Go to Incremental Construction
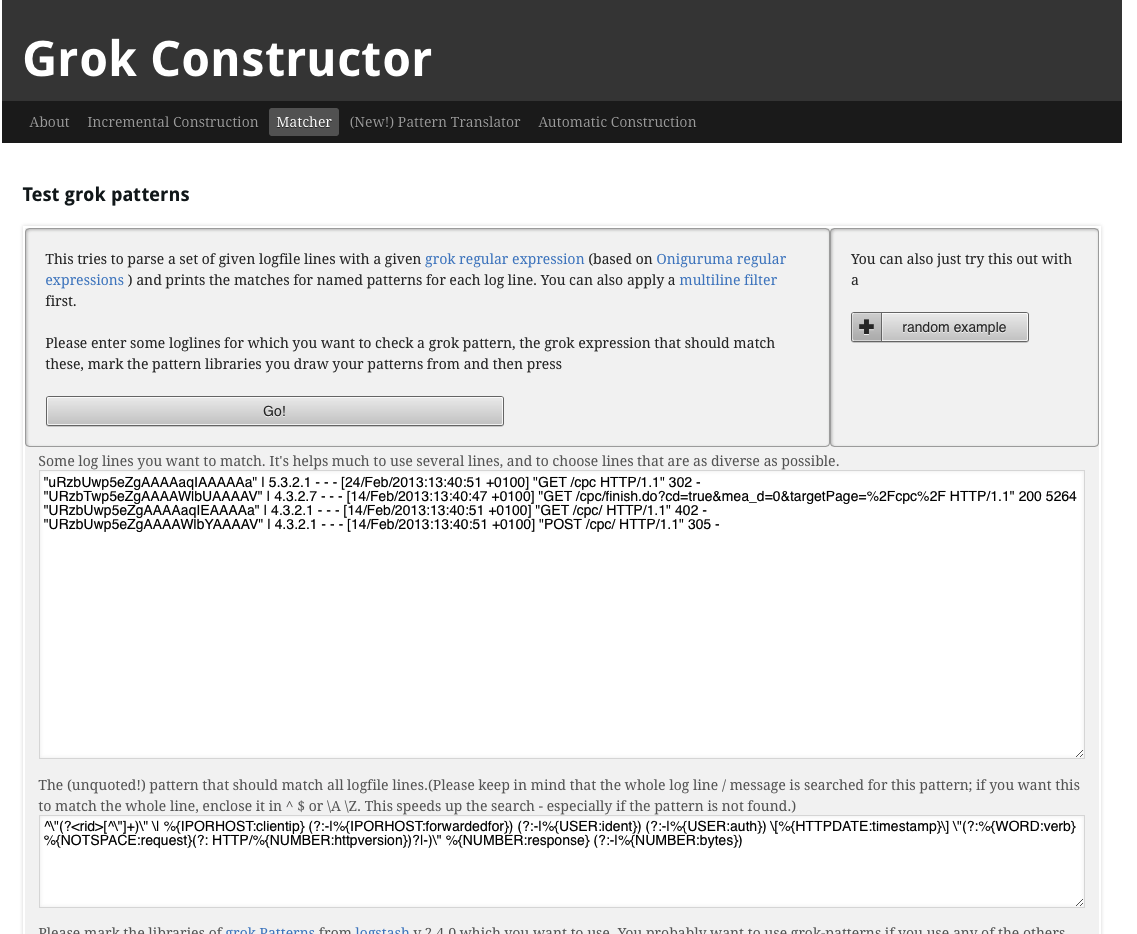The height and width of the screenshot is (934, 1137). click(x=173, y=122)
